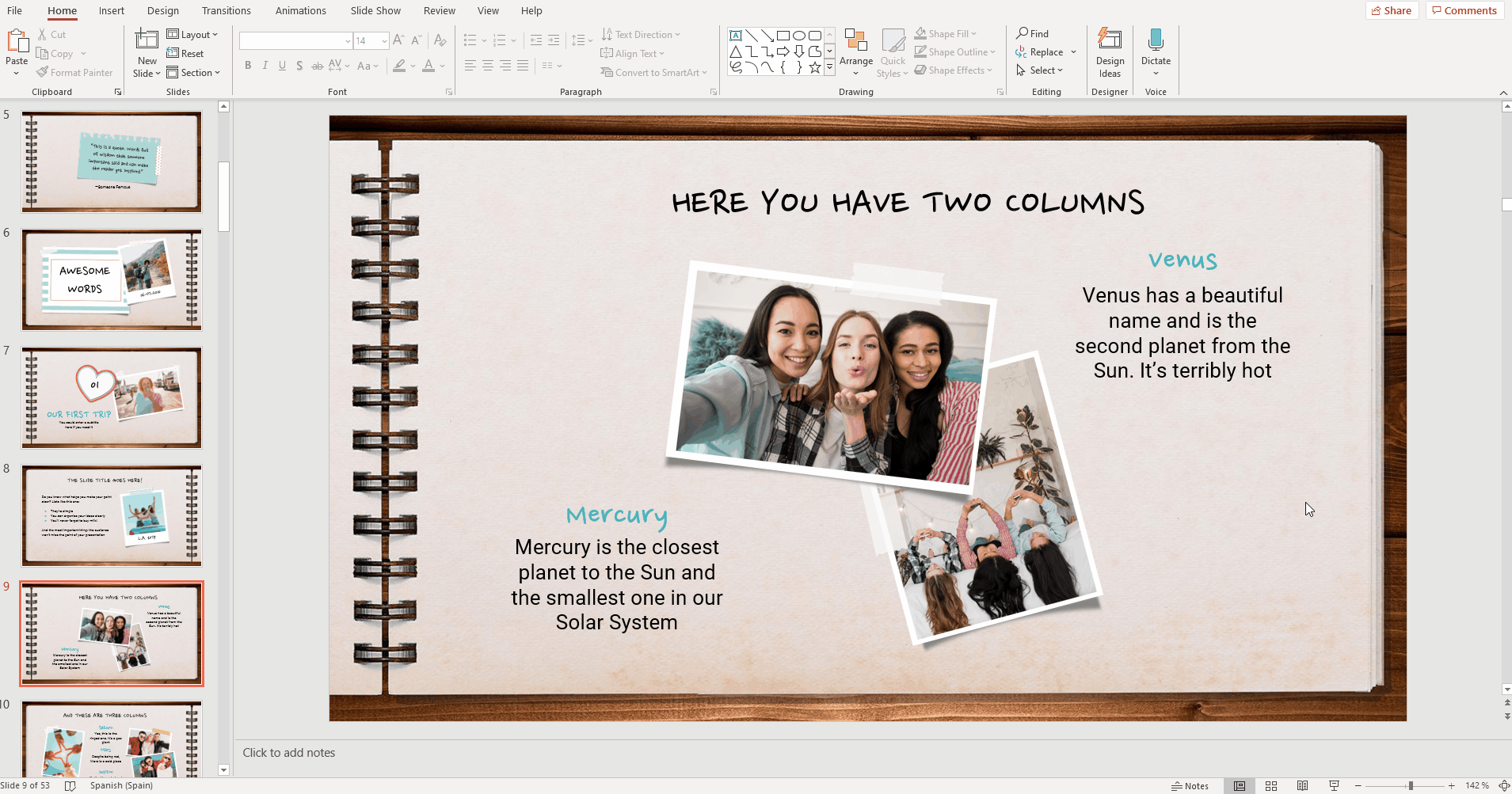The image size is (1512, 794).
Task: Click the Format Painter tool
Action: (74, 73)
